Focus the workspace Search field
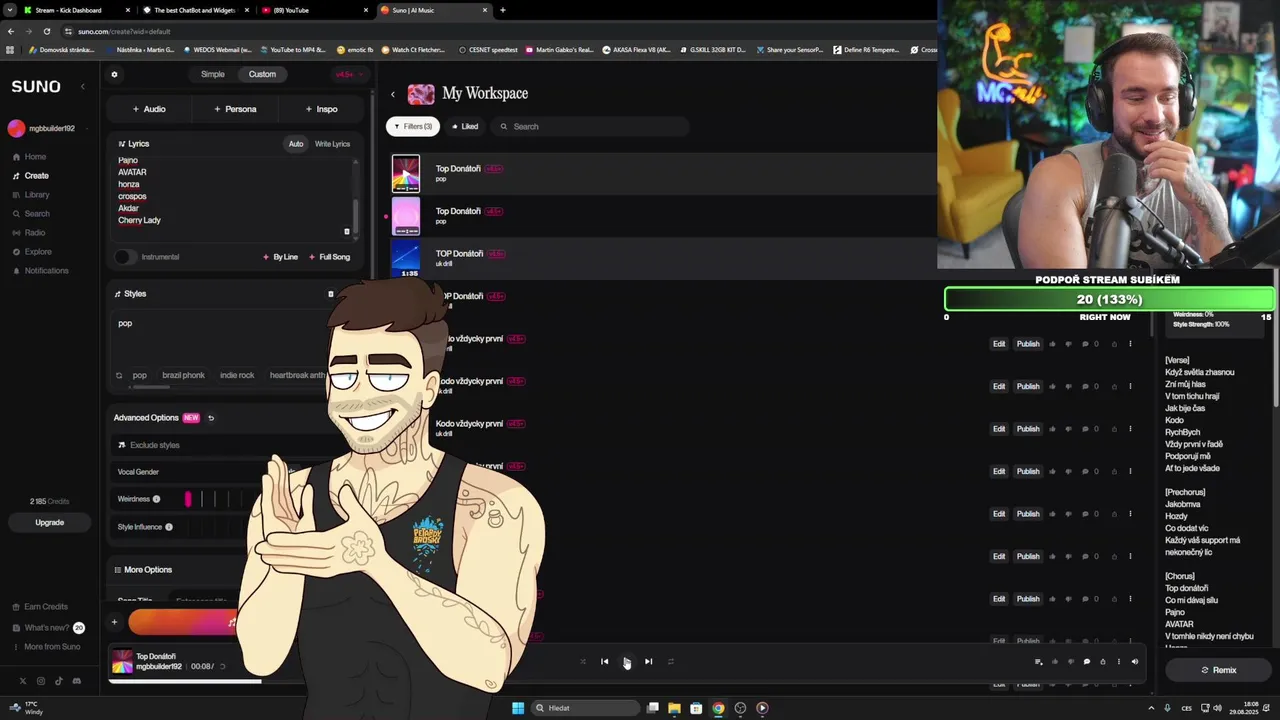 (589, 126)
